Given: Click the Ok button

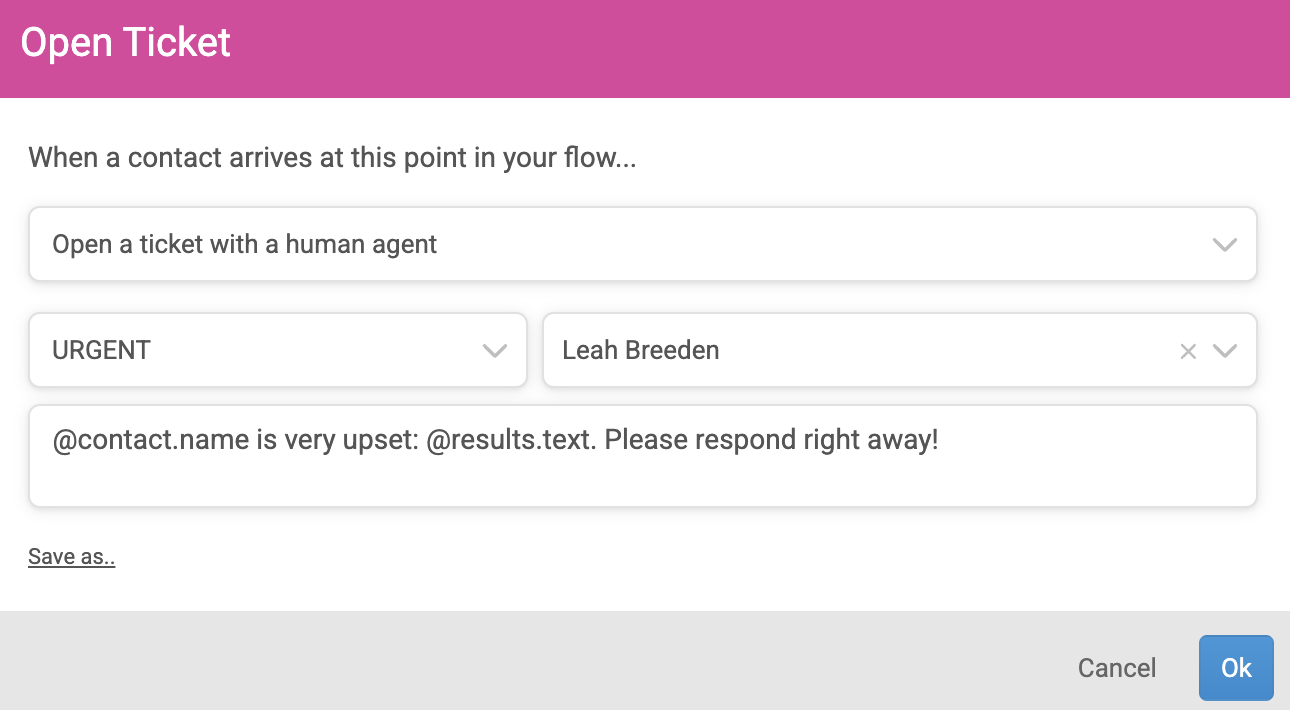Looking at the screenshot, I should pos(1236,668).
